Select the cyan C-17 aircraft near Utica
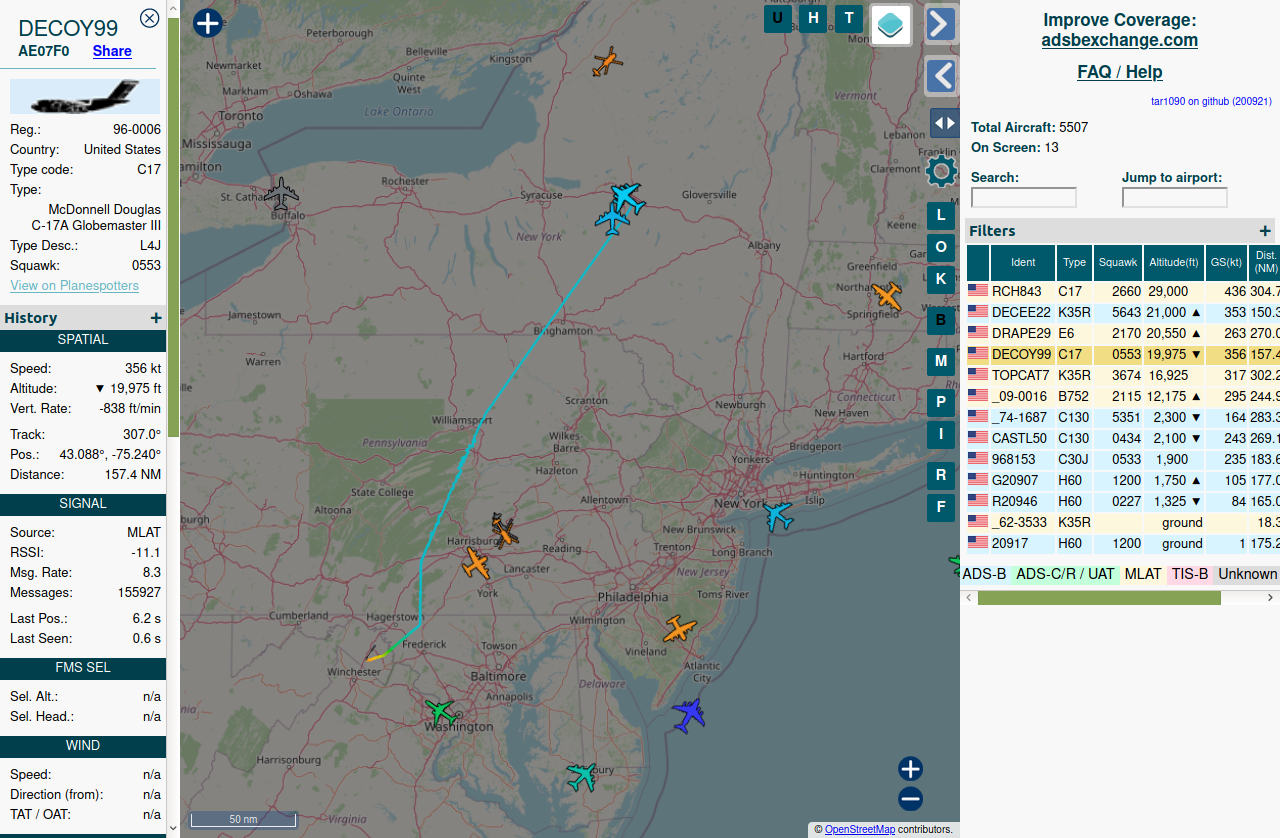This screenshot has height=838, width=1280. coord(627,198)
